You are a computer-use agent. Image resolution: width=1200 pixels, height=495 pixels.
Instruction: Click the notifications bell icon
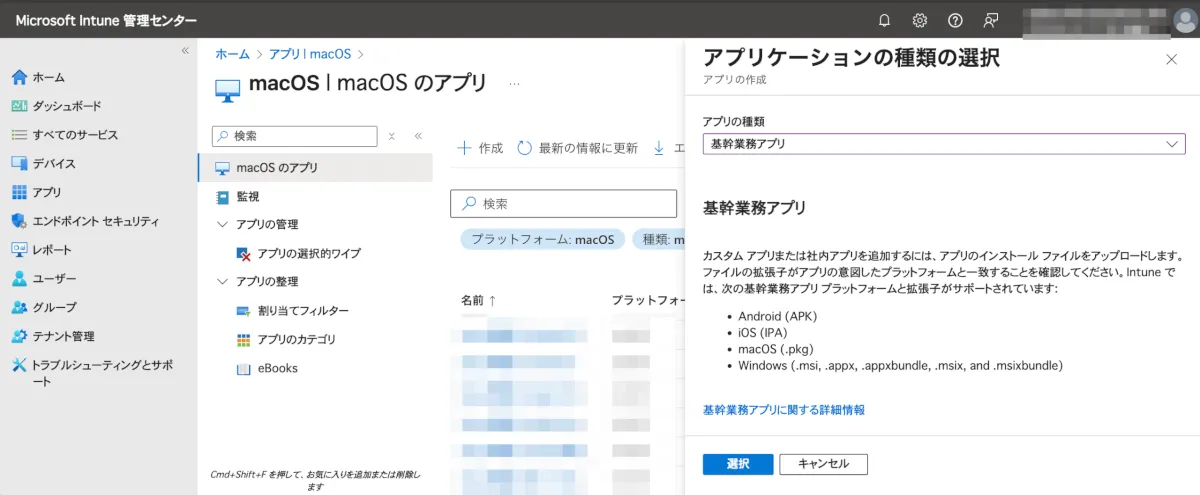884,20
